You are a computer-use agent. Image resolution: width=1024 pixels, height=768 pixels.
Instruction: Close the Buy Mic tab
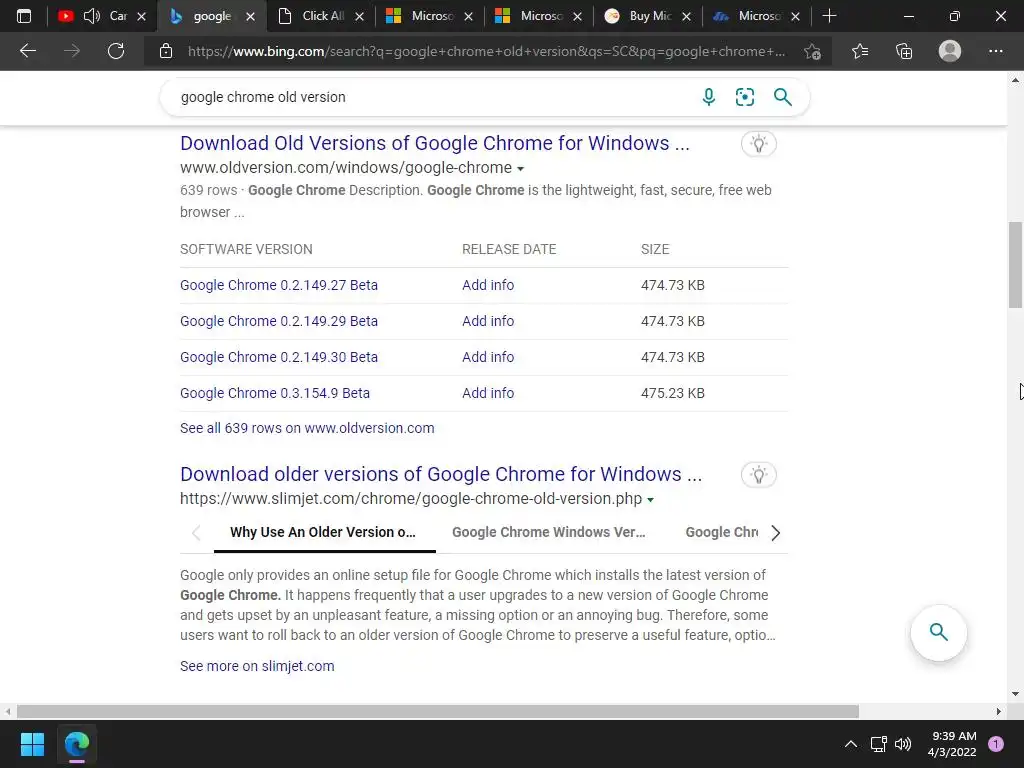coord(686,16)
